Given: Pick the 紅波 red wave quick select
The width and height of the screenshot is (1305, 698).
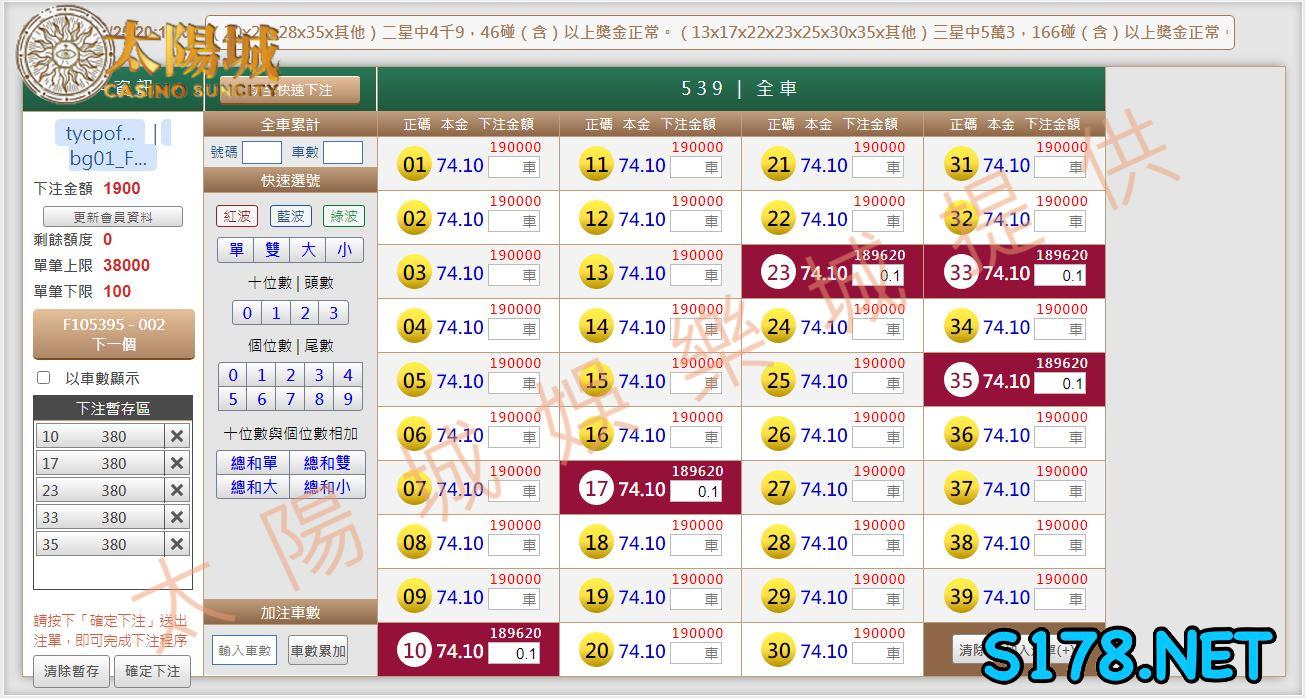Looking at the screenshot, I should coord(236,216).
